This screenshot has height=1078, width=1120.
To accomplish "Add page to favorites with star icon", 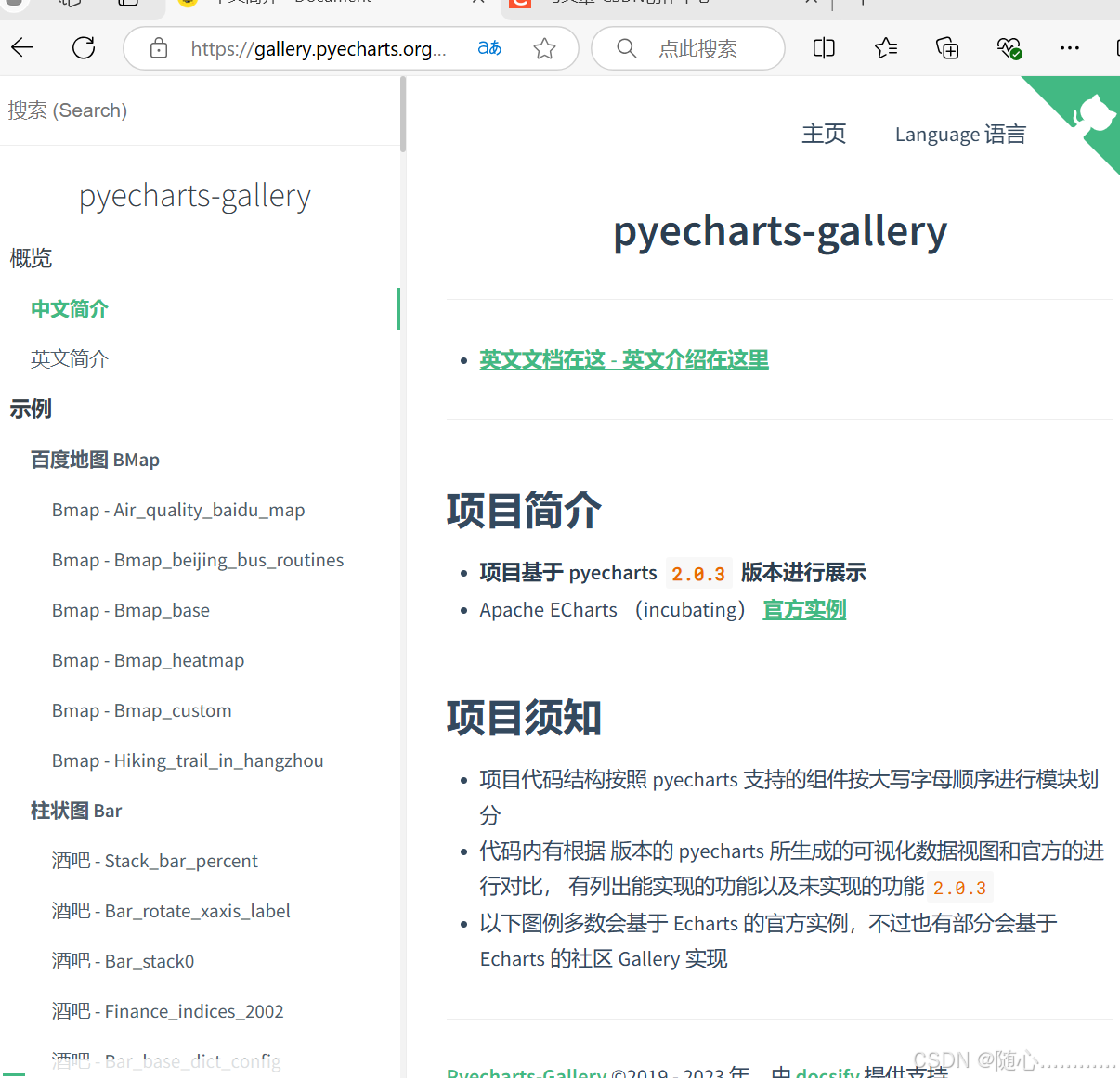I will [545, 48].
